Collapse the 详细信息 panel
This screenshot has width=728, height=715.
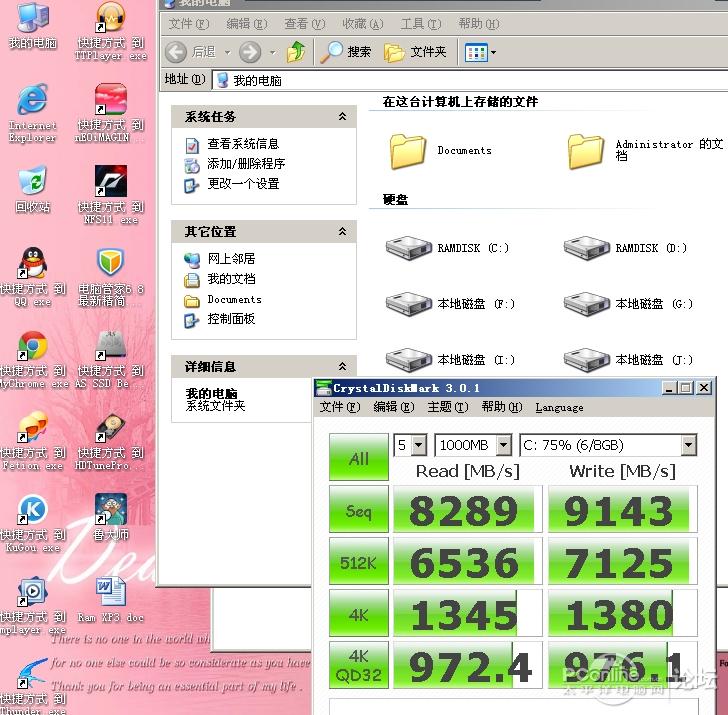[x=342, y=366]
